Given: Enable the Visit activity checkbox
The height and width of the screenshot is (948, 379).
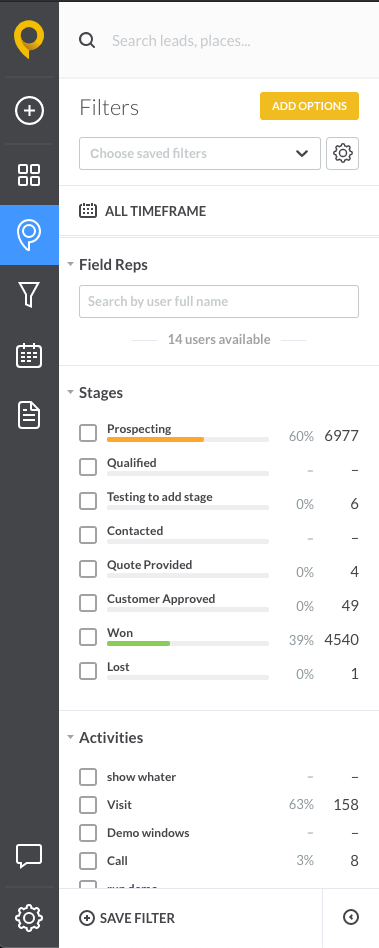Looking at the screenshot, I should (x=88, y=805).
